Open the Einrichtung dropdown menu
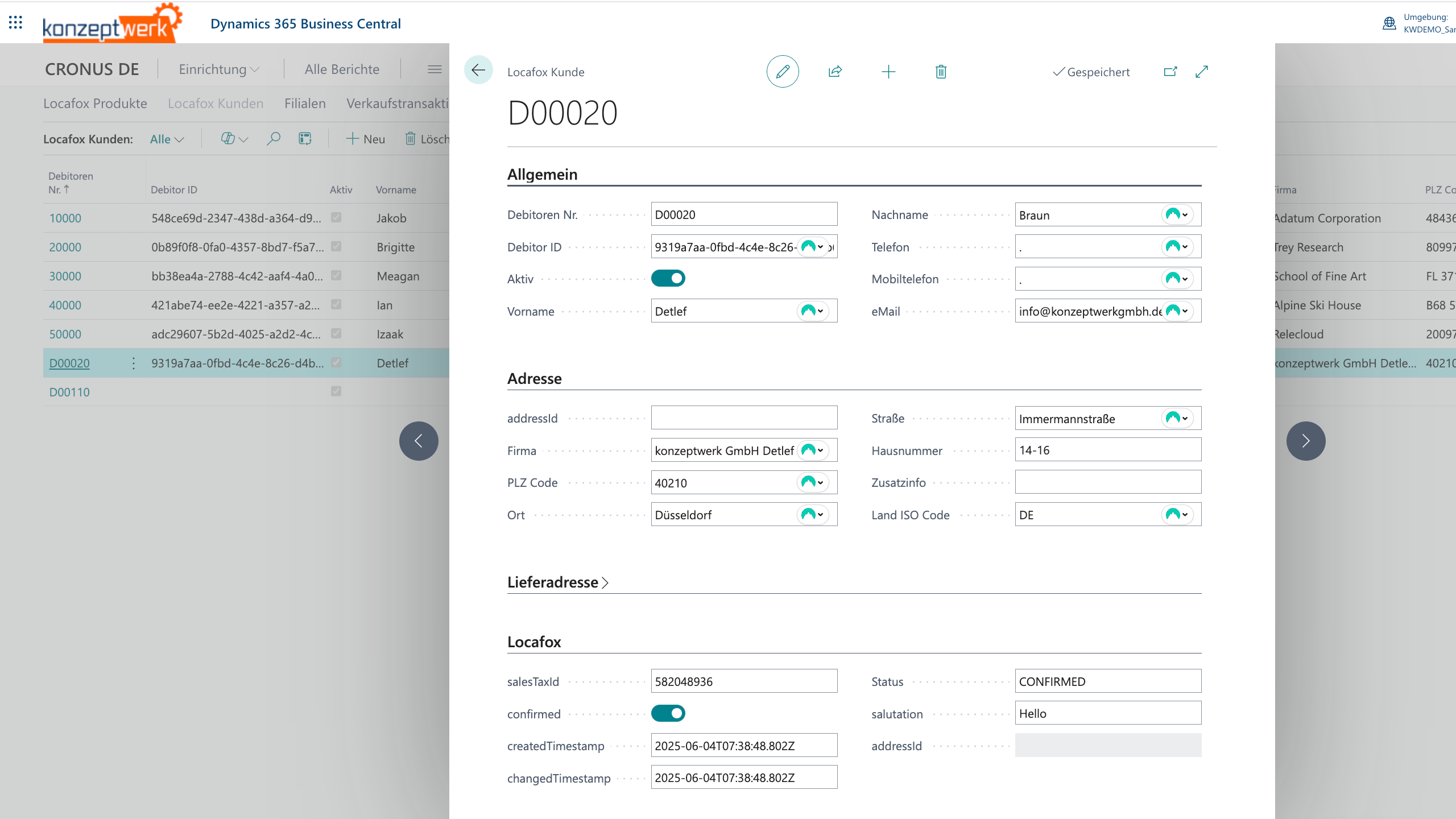 coord(219,69)
